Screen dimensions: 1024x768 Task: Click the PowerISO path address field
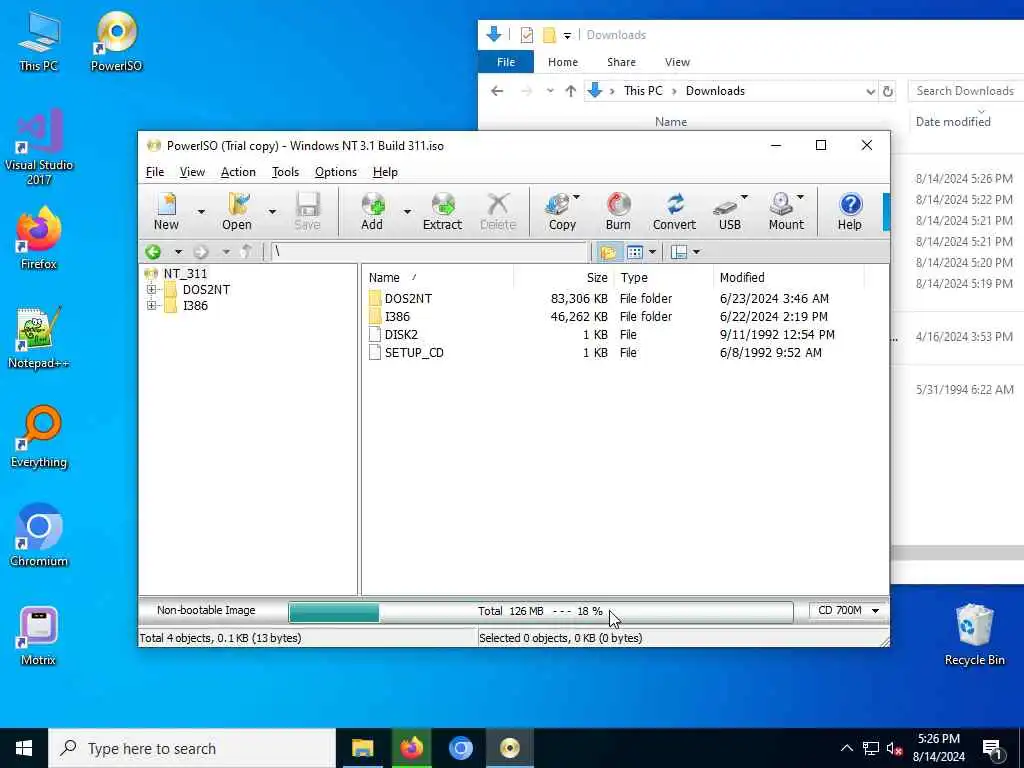tap(429, 251)
